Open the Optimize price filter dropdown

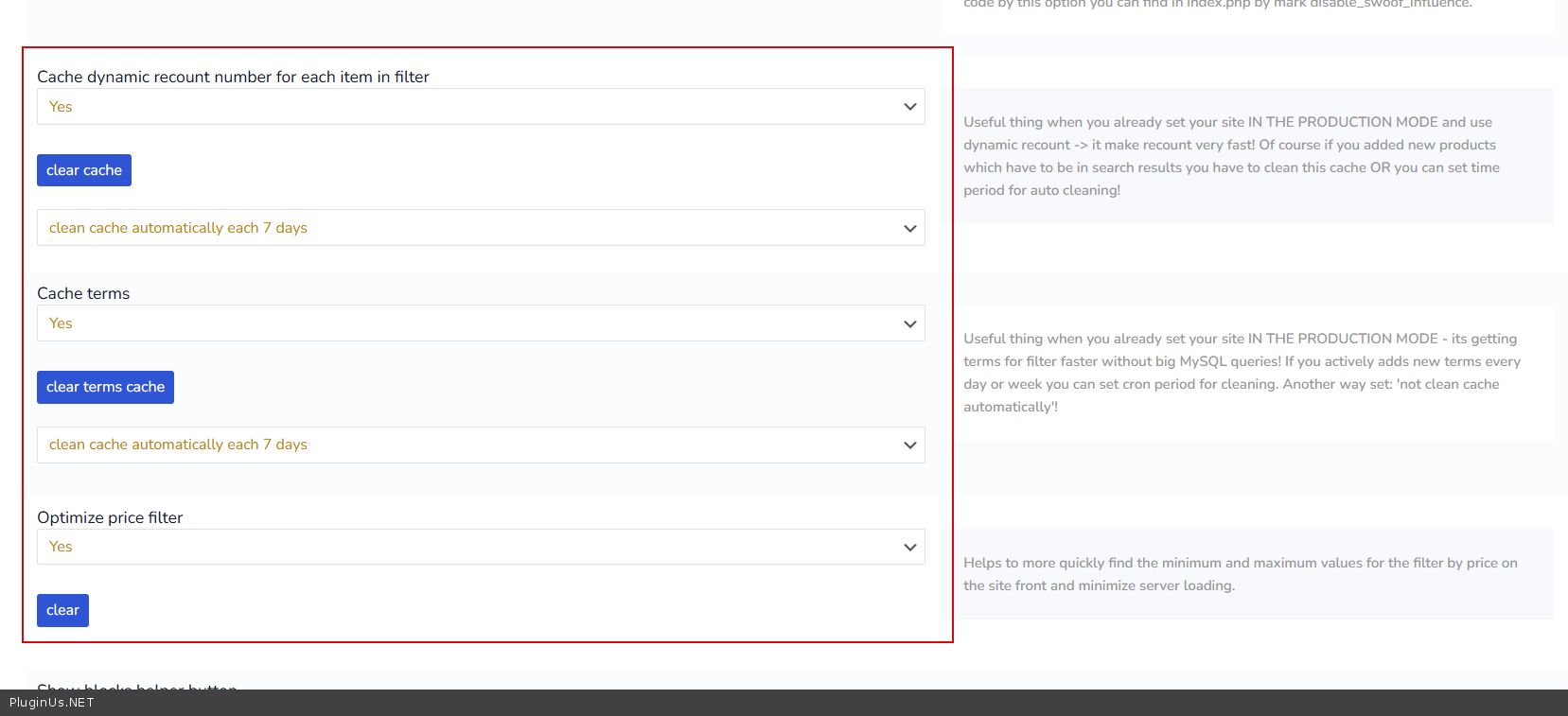coord(481,547)
